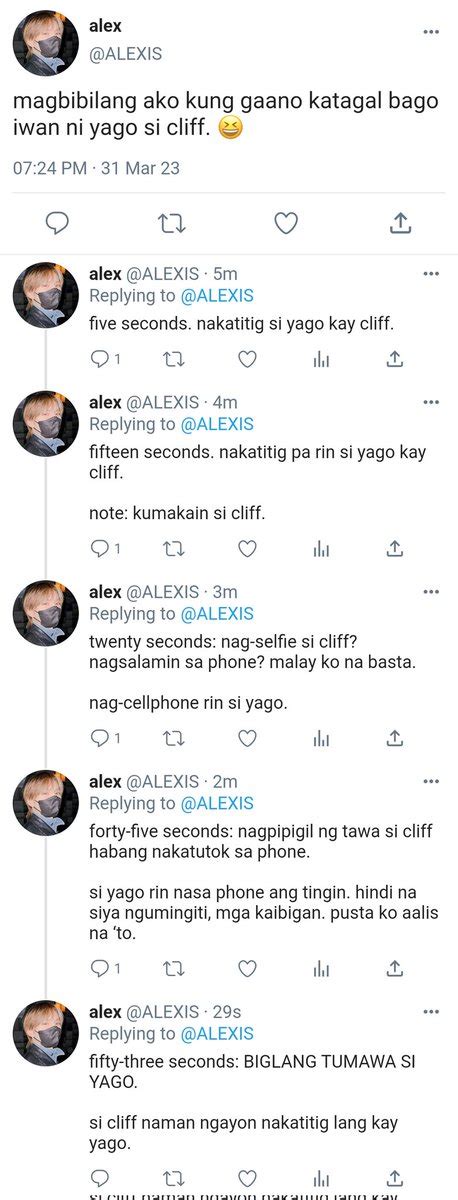Share the main tweet via upload icon
Image resolution: width=458 pixels, height=1200 pixels.
[x=400, y=223]
